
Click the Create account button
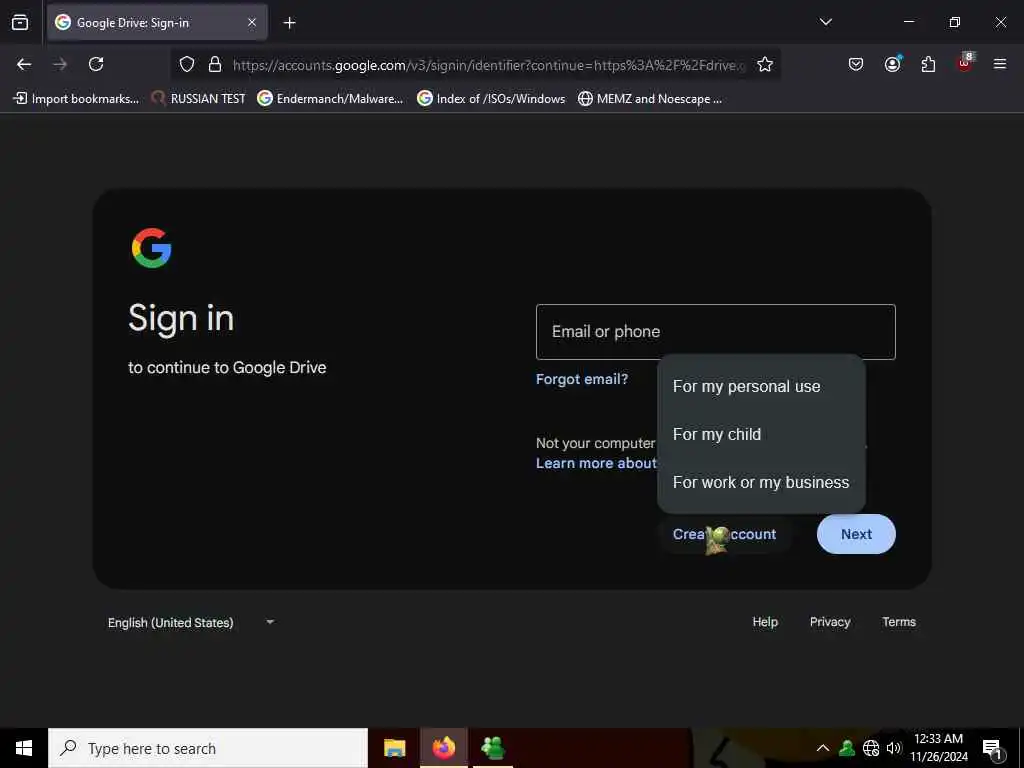(x=724, y=534)
